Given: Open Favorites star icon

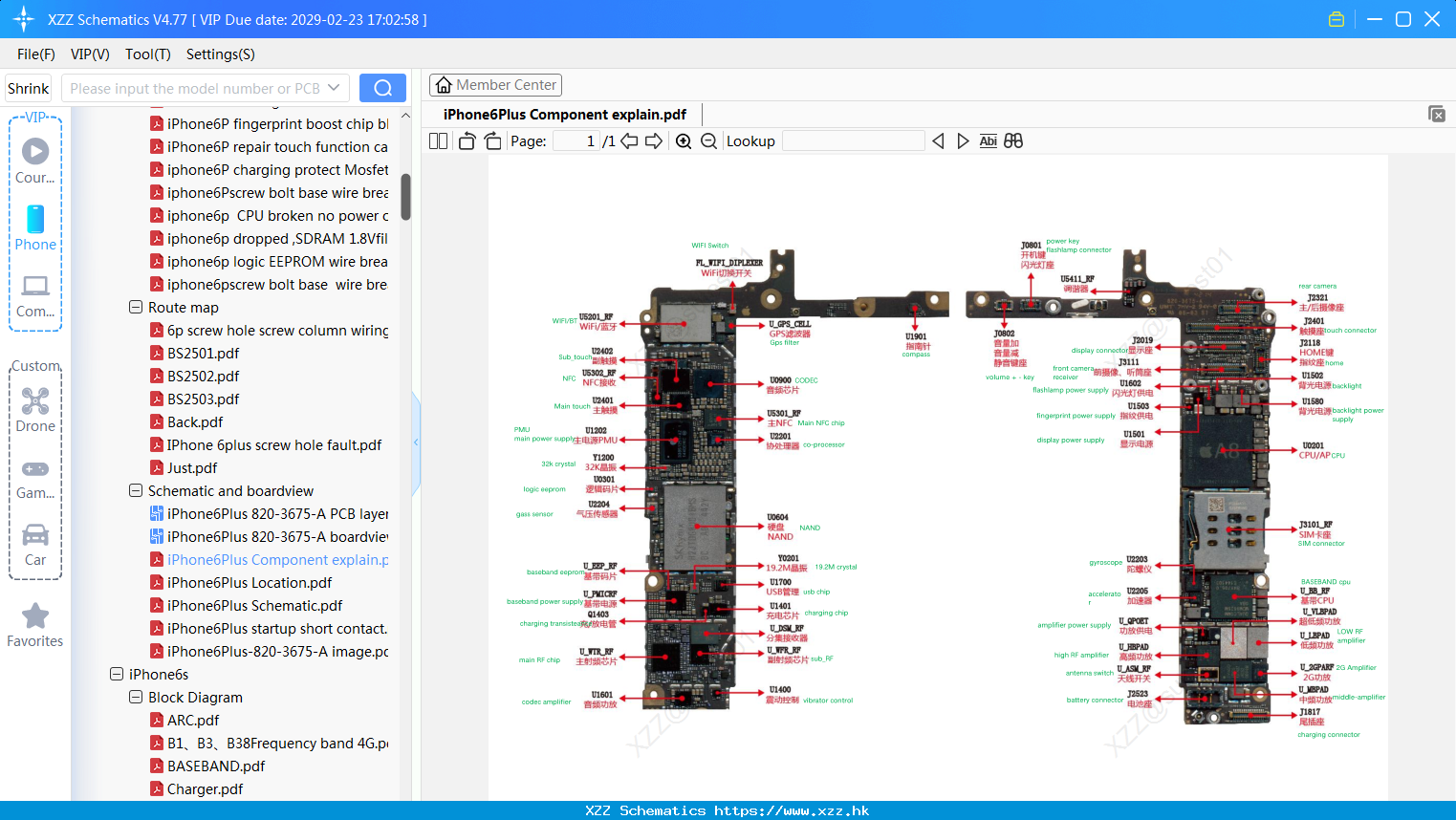Looking at the screenshot, I should point(35,615).
